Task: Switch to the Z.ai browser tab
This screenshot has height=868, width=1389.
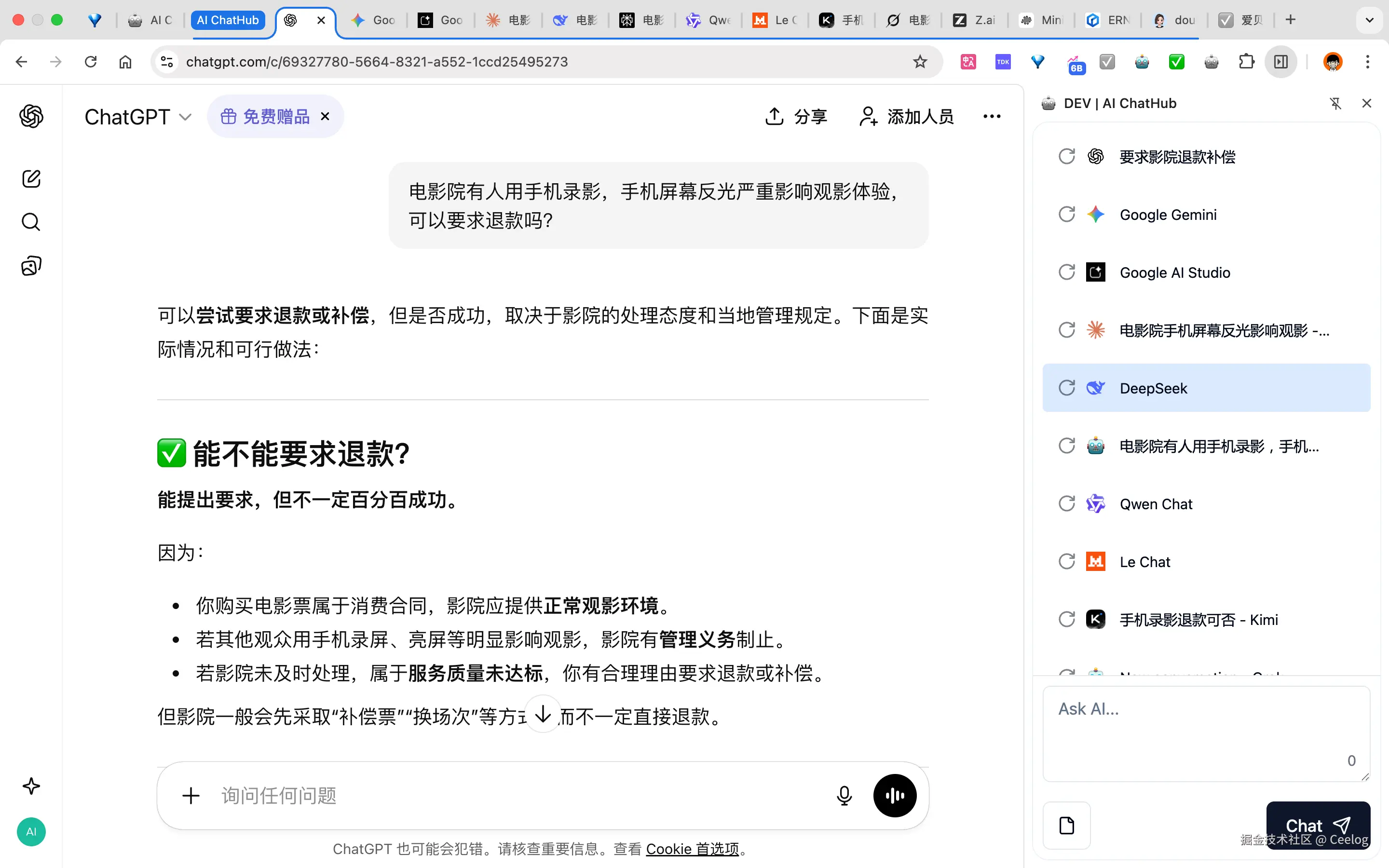Action: [x=974, y=19]
